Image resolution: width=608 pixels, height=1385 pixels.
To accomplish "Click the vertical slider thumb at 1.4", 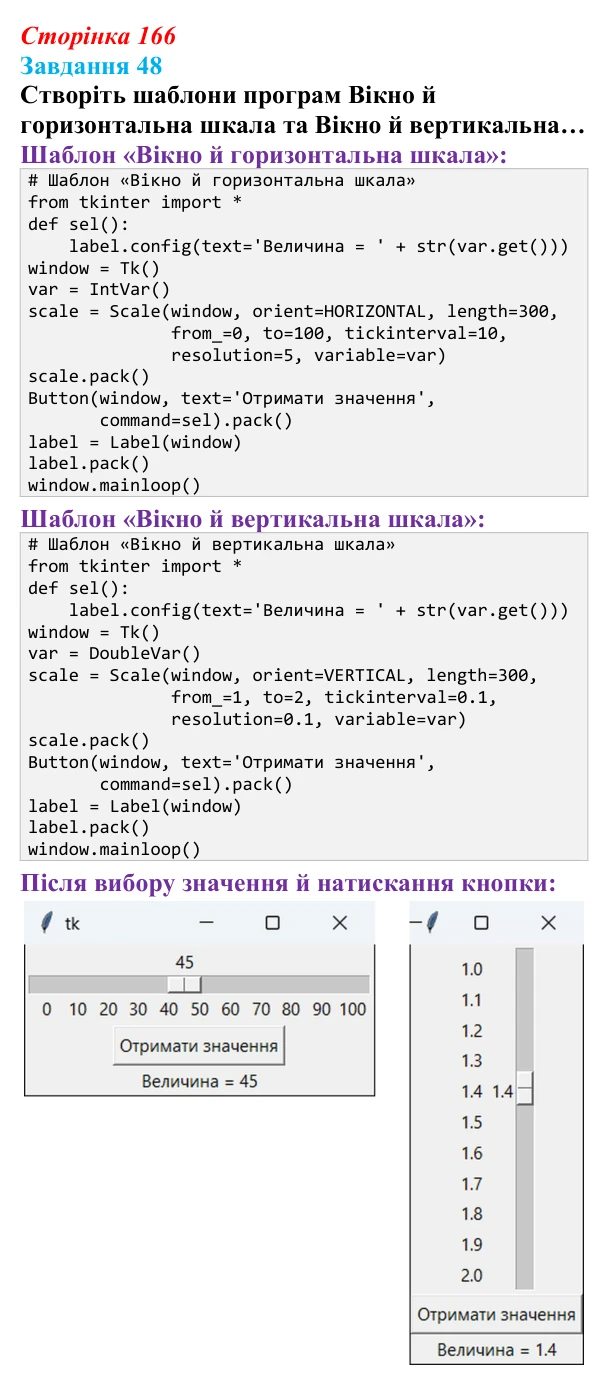I will (525, 1088).
